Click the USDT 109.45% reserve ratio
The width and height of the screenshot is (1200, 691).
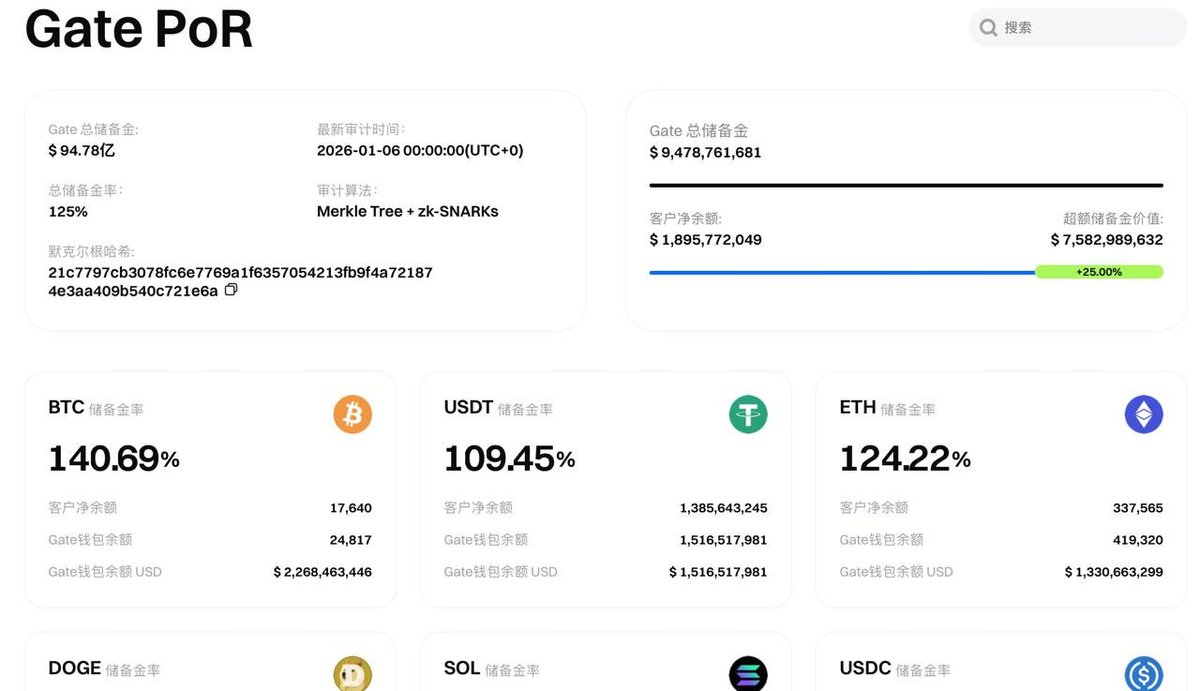pyautogui.click(x=510, y=459)
